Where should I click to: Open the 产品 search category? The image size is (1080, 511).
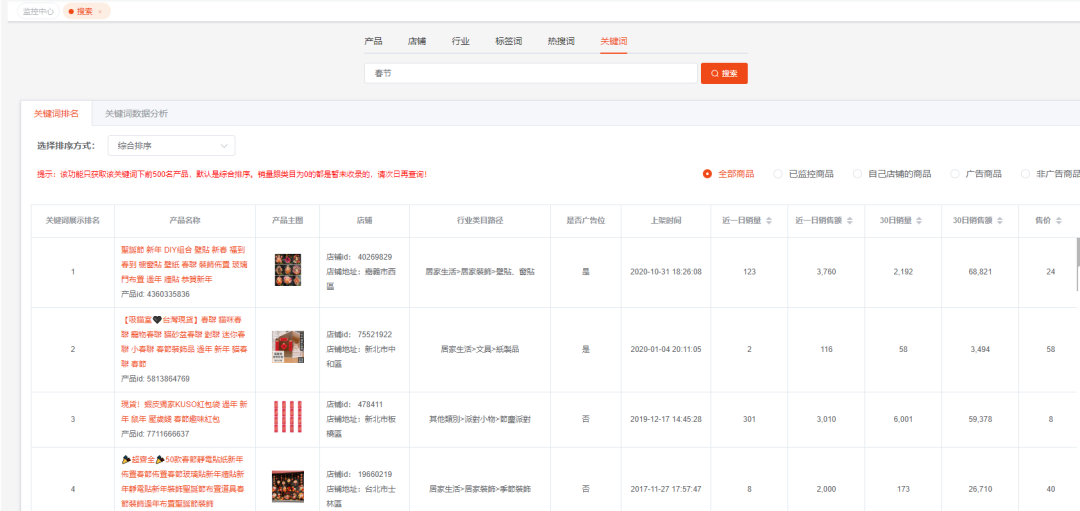[x=373, y=41]
